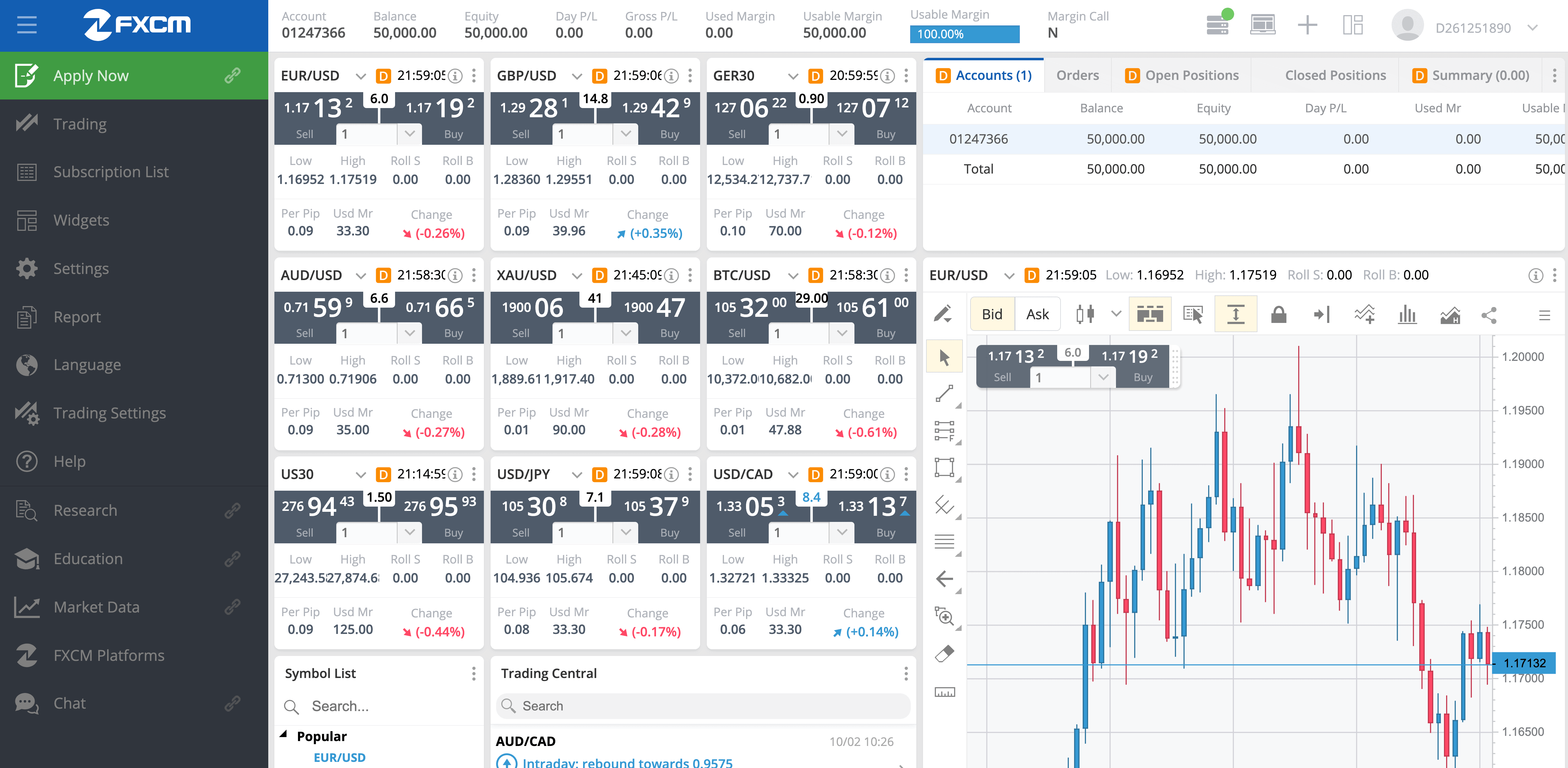Select the pencil draw tool in the chart
The width and height of the screenshot is (1568, 768).
pos(943,314)
